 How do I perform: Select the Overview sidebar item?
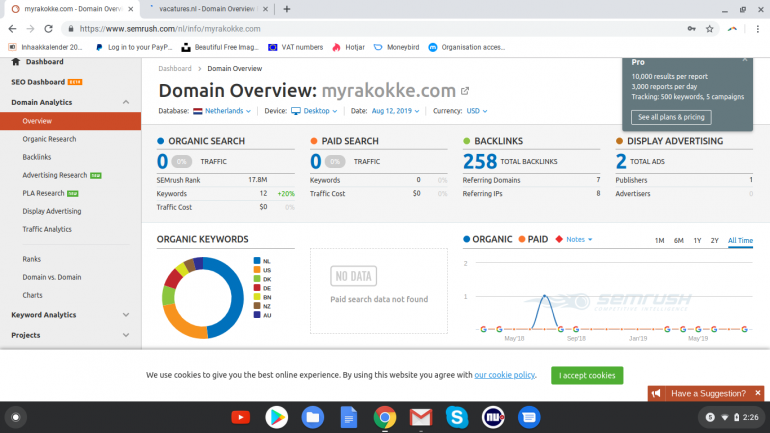70,121
